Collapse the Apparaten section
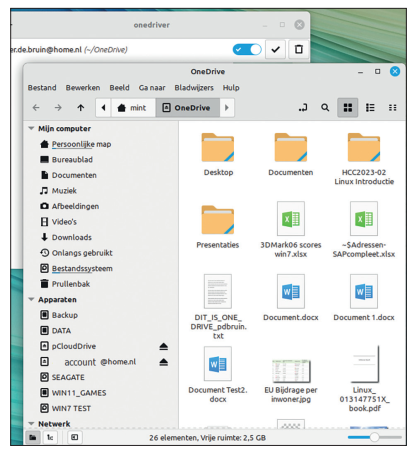 coord(31,299)
